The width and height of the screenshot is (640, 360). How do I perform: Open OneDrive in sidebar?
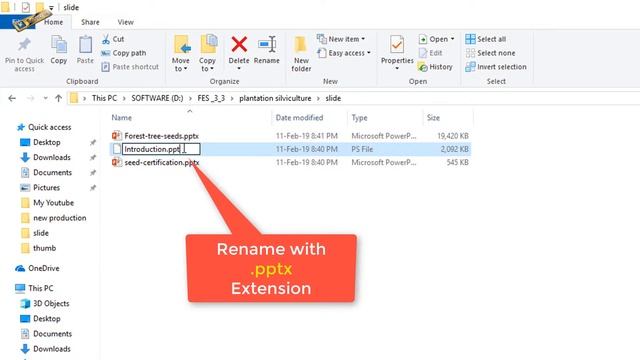click(x=43, y=269)
